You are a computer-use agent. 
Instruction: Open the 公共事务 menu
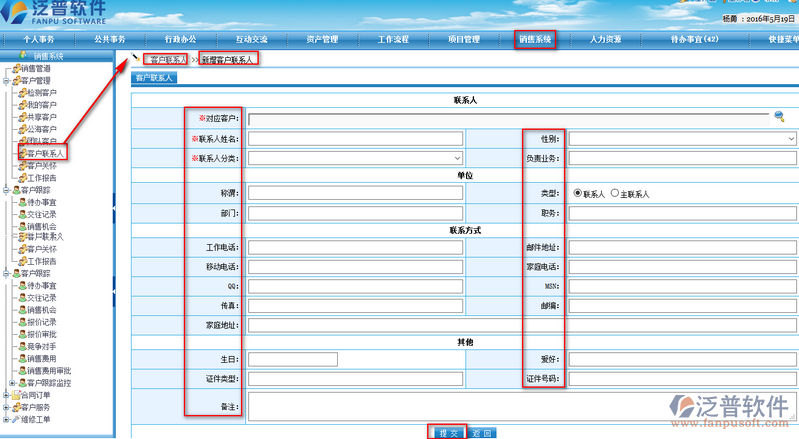(x=110, y=39)
